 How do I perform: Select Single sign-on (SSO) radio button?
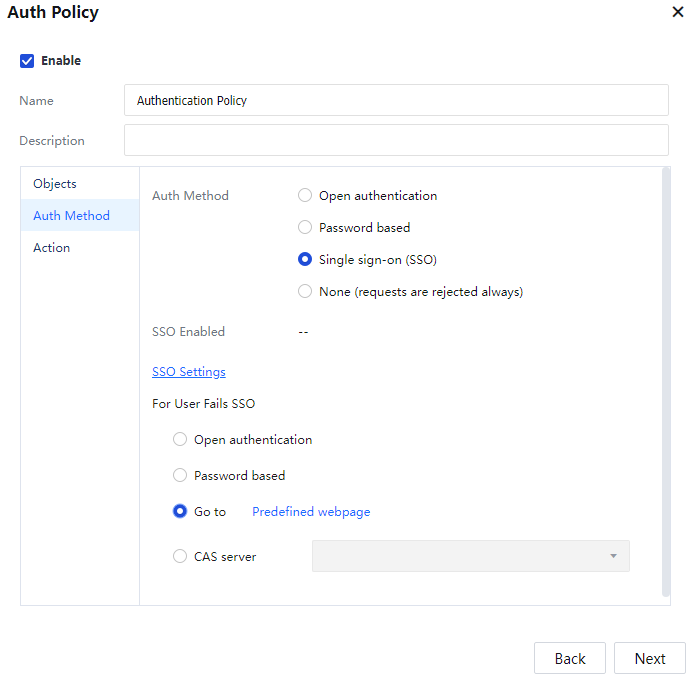(x=305, y=260)
